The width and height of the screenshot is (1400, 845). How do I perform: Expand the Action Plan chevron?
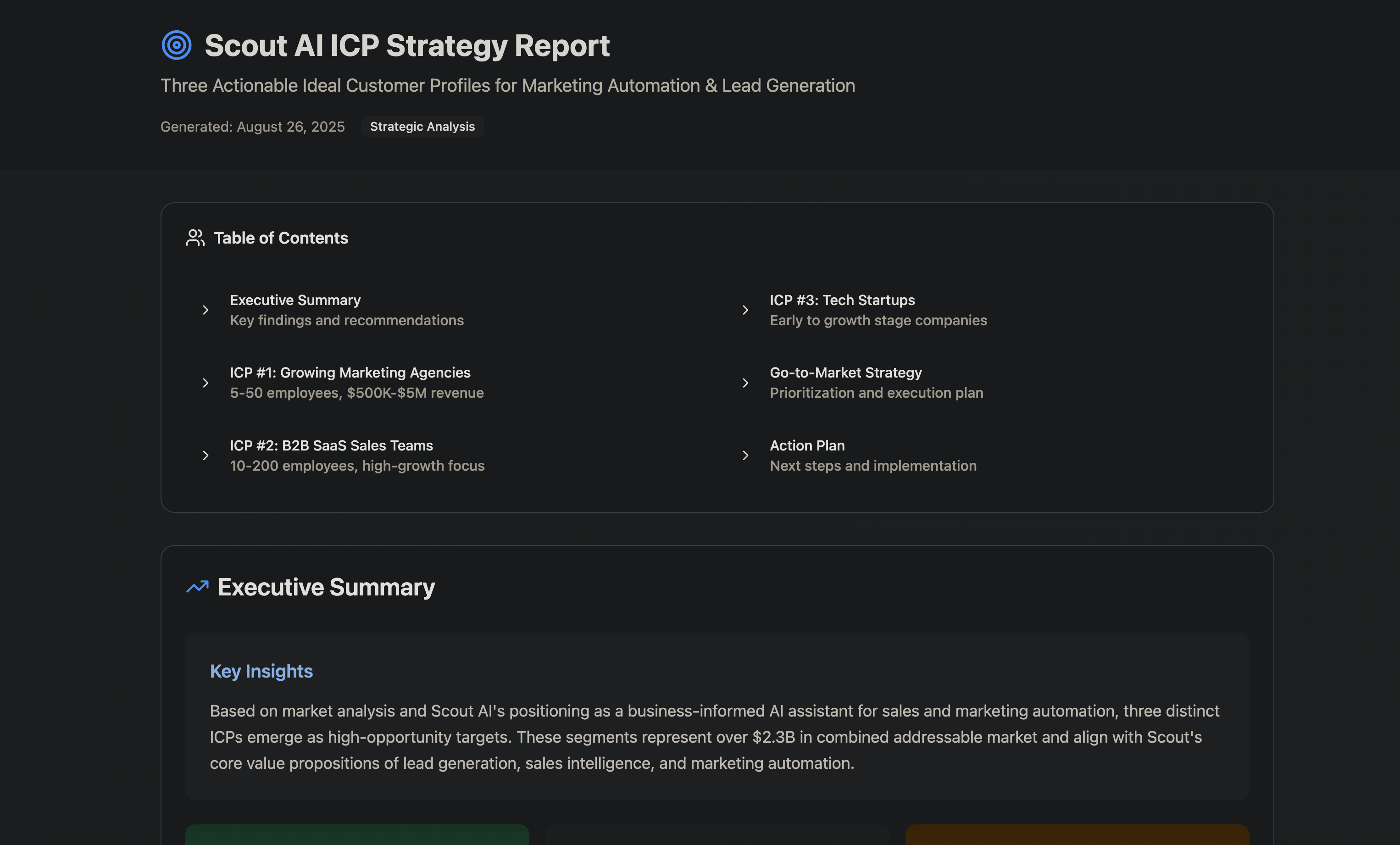pos(745,455)
